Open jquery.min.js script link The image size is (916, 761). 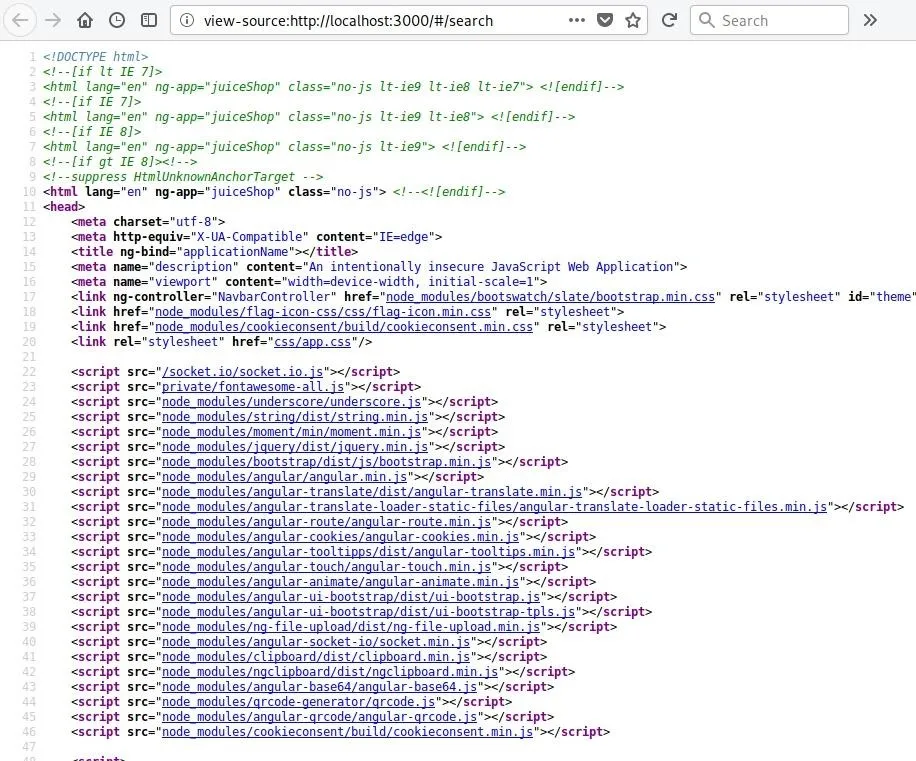(295, 447)
